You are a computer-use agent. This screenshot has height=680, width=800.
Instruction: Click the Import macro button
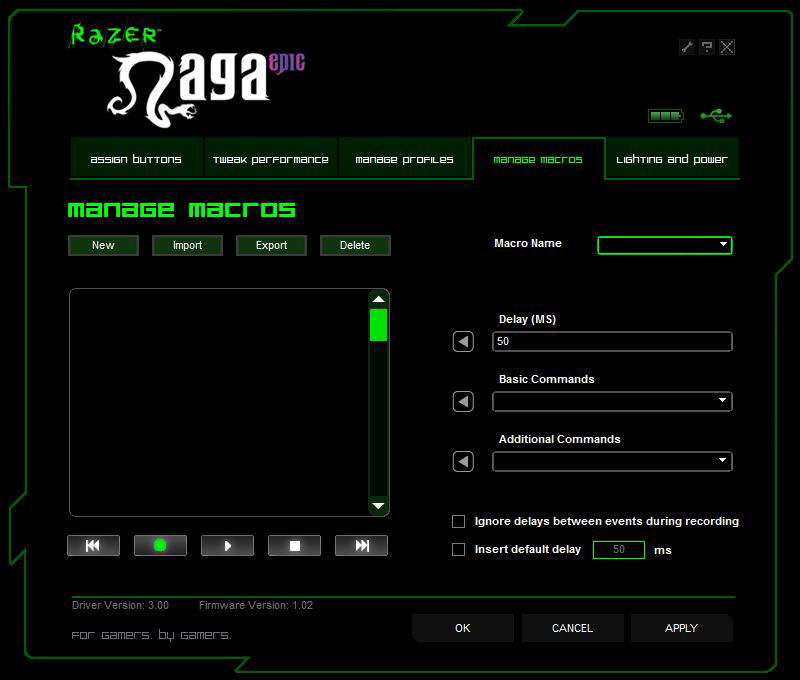[187, 245]
